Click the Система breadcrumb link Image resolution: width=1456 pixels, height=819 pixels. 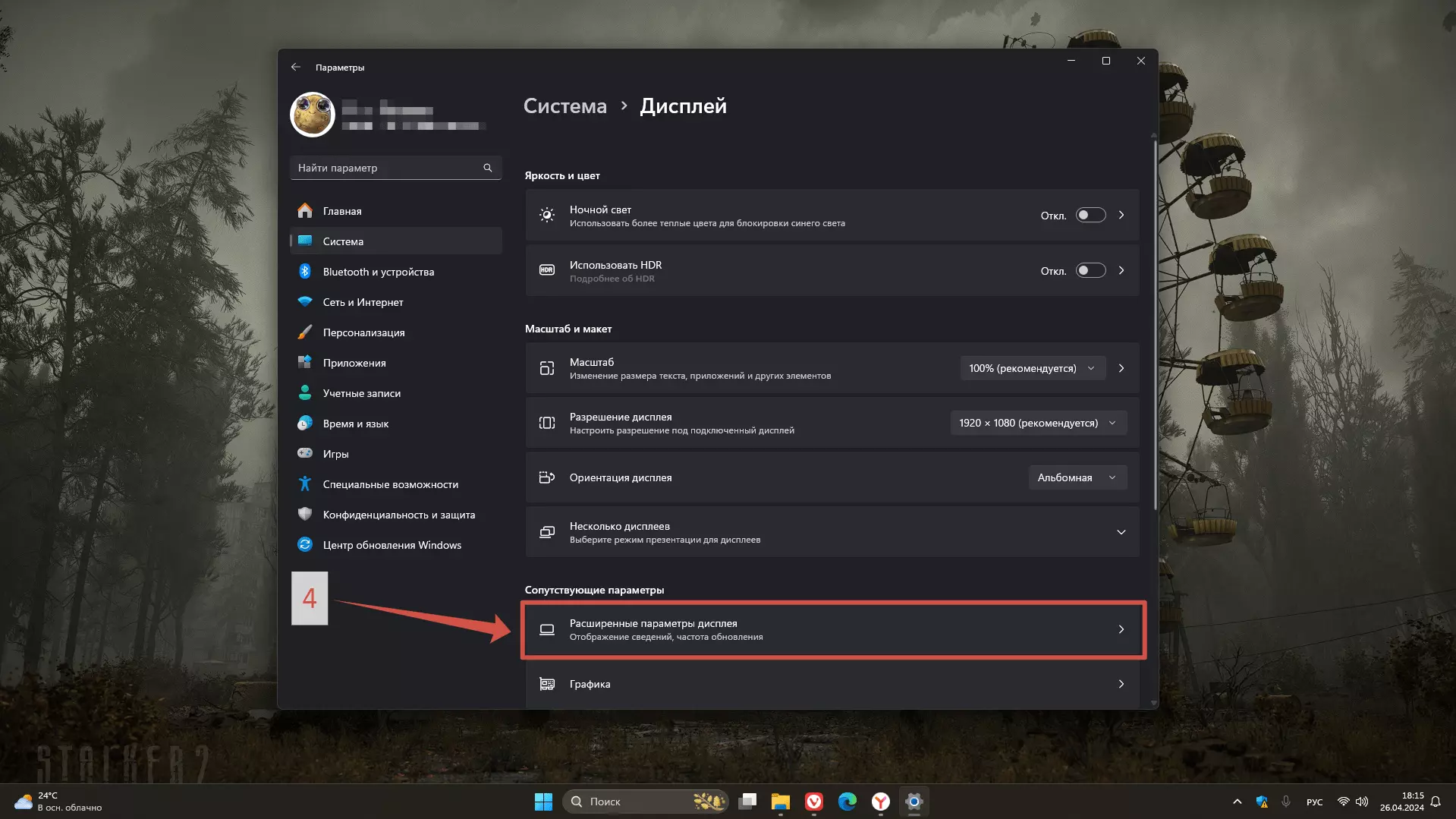point(565,106)
